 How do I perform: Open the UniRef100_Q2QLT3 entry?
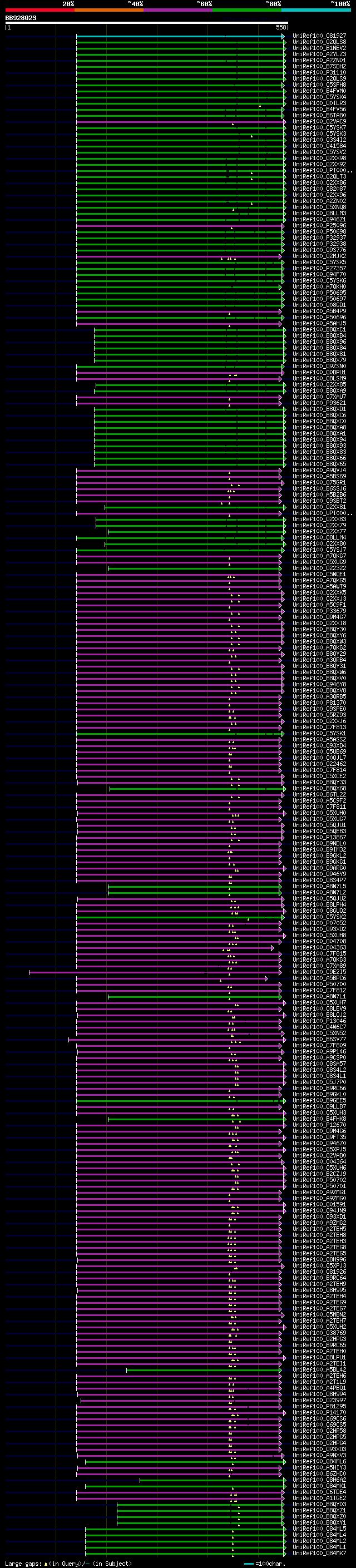click(x=319, y=176)
